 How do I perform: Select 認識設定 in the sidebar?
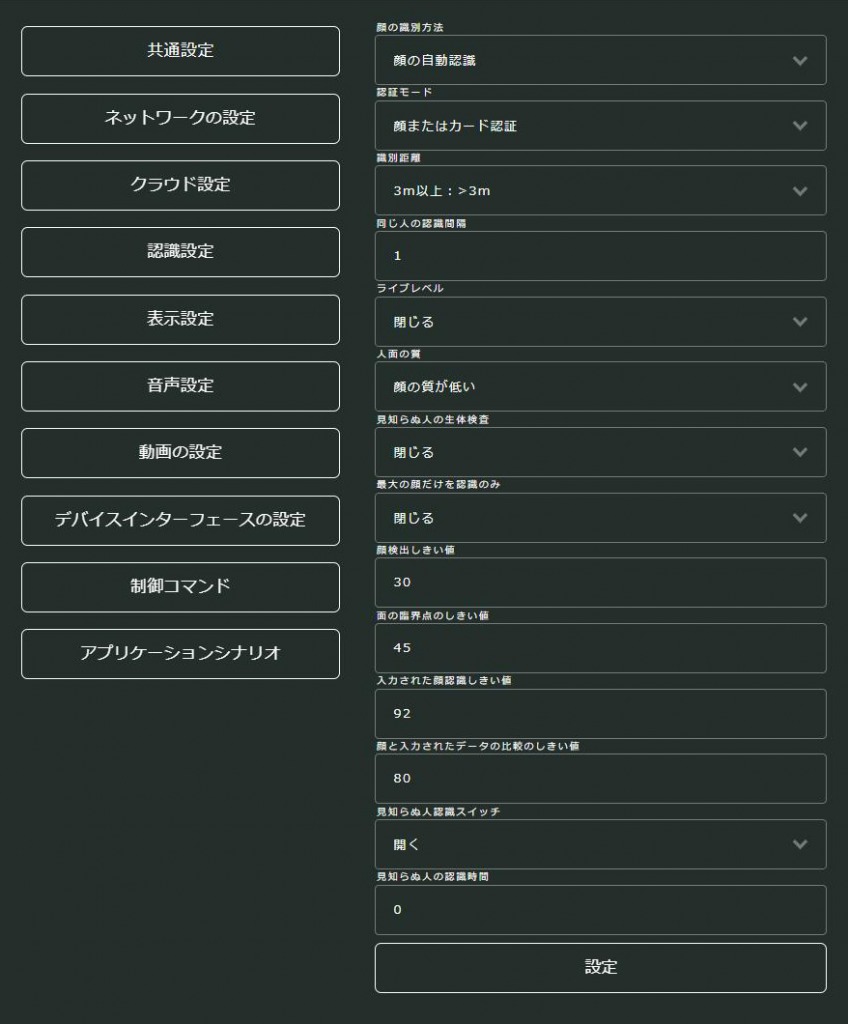[x=180, y=252]
